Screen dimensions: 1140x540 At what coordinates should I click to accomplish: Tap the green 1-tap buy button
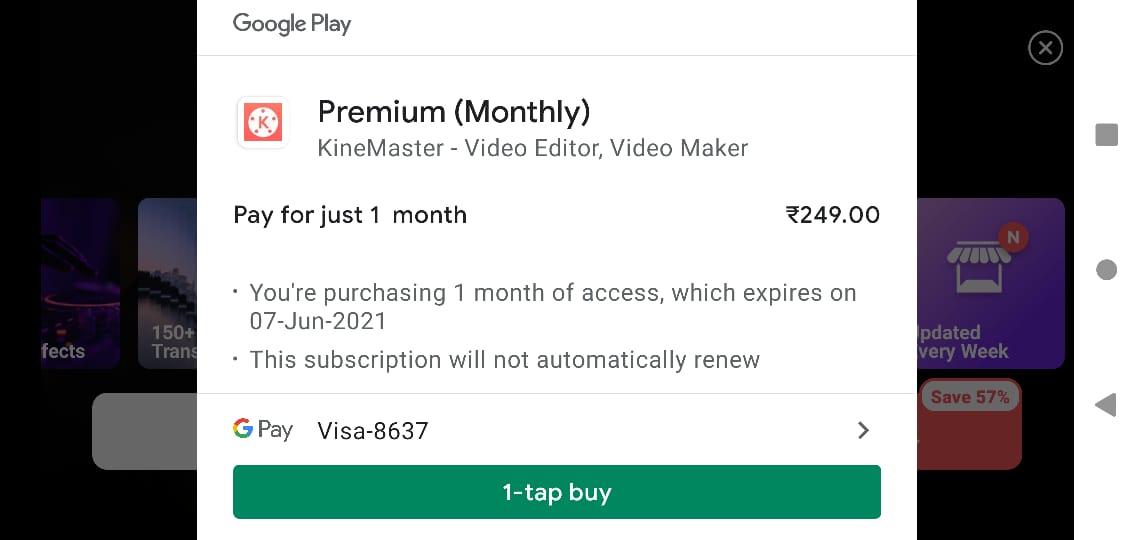[556, 492]
